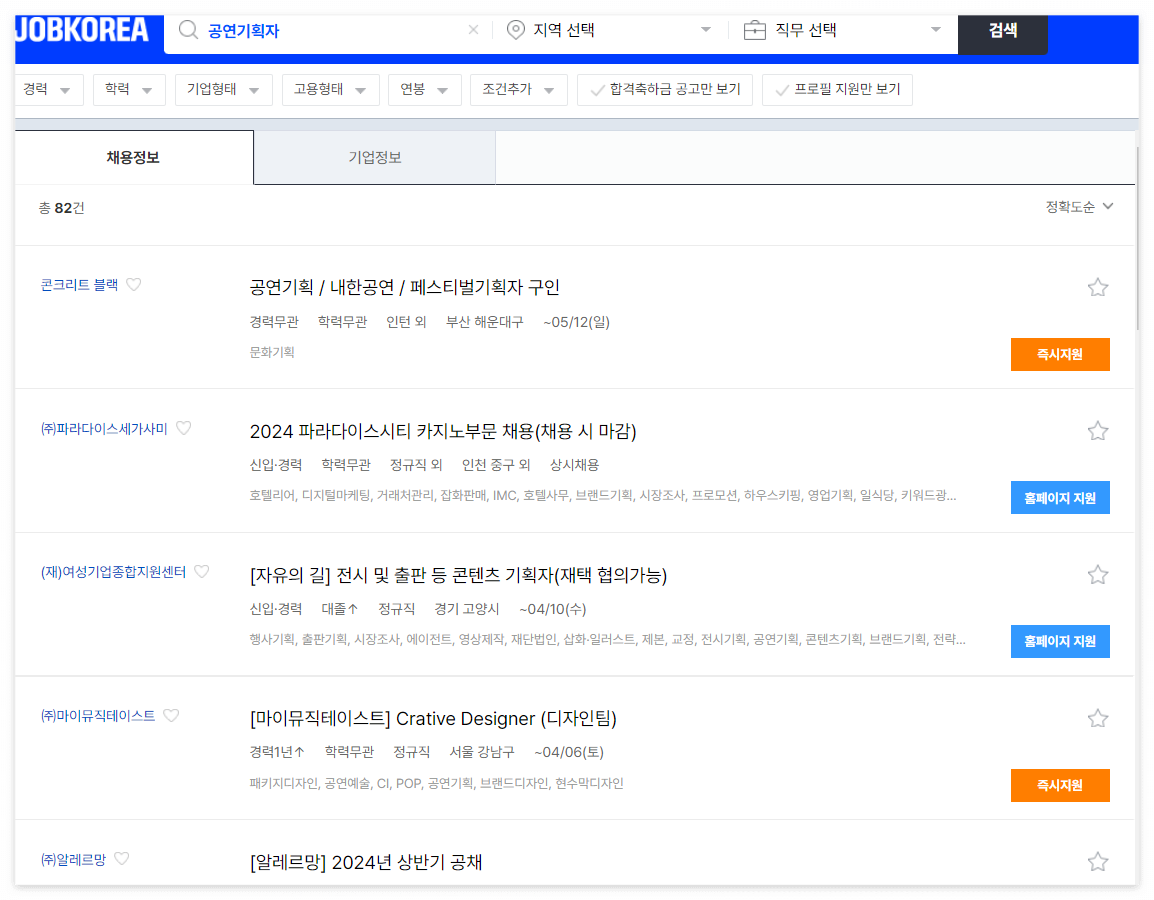Viewport: 1154px width, 900px height.
Task: Bookmark the 파라다이스시티 job with the star icon
Action: (1098, 430)
